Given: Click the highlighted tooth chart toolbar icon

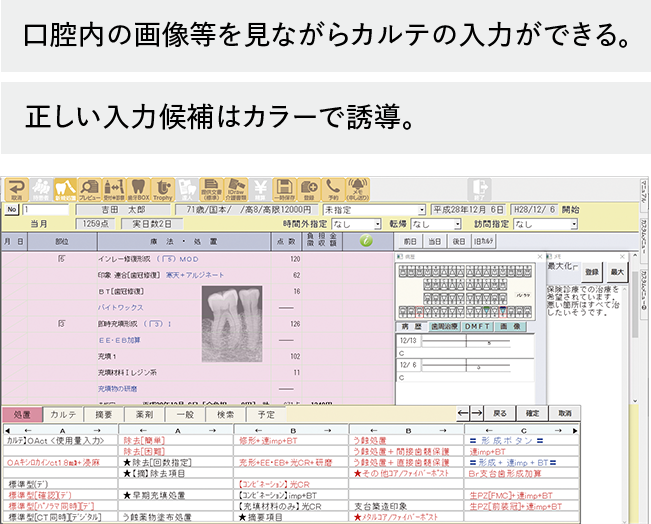Looking at the screenshot, I should tap(64, 189).
